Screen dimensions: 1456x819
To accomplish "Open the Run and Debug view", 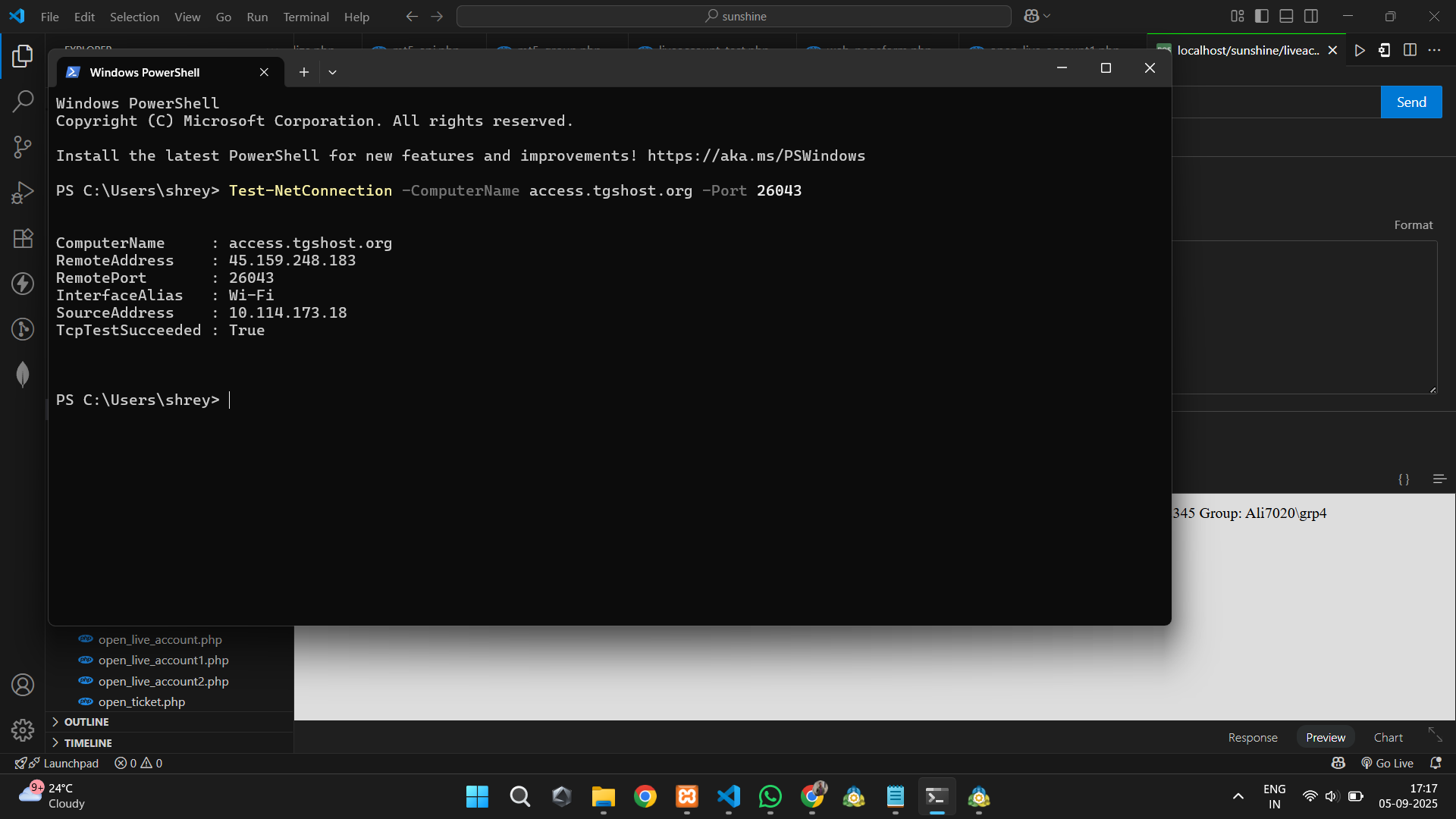I will click(23, 193).
